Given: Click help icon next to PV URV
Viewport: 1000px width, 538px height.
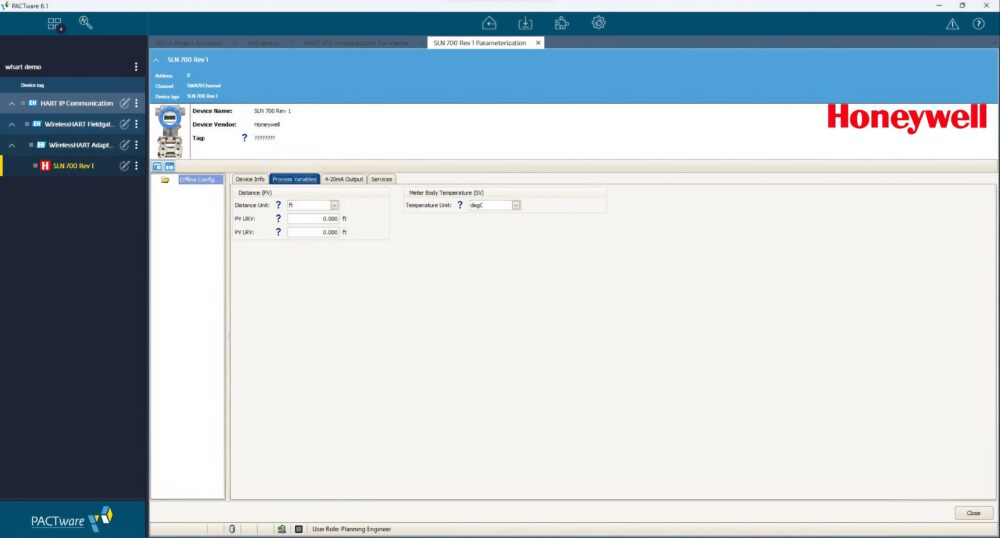Looking at the screenshot, I should 278,219.
